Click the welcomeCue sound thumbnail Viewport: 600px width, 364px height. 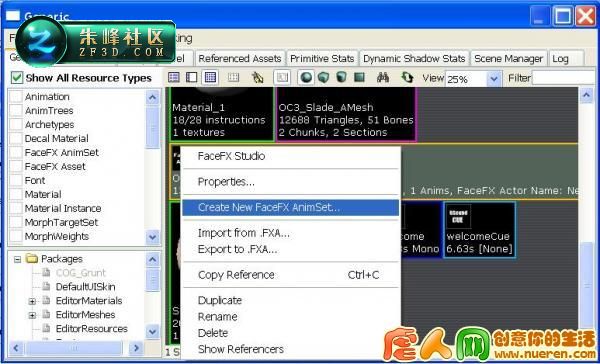click(479, 229)
